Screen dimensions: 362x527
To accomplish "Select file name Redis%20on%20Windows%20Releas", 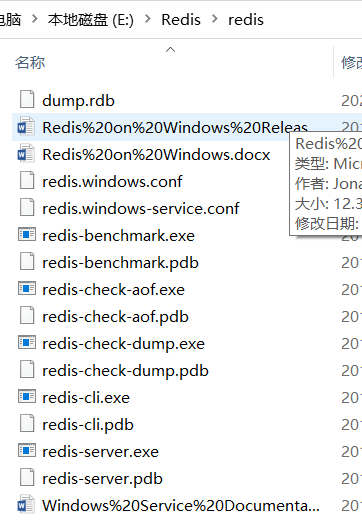I will 175,128.
